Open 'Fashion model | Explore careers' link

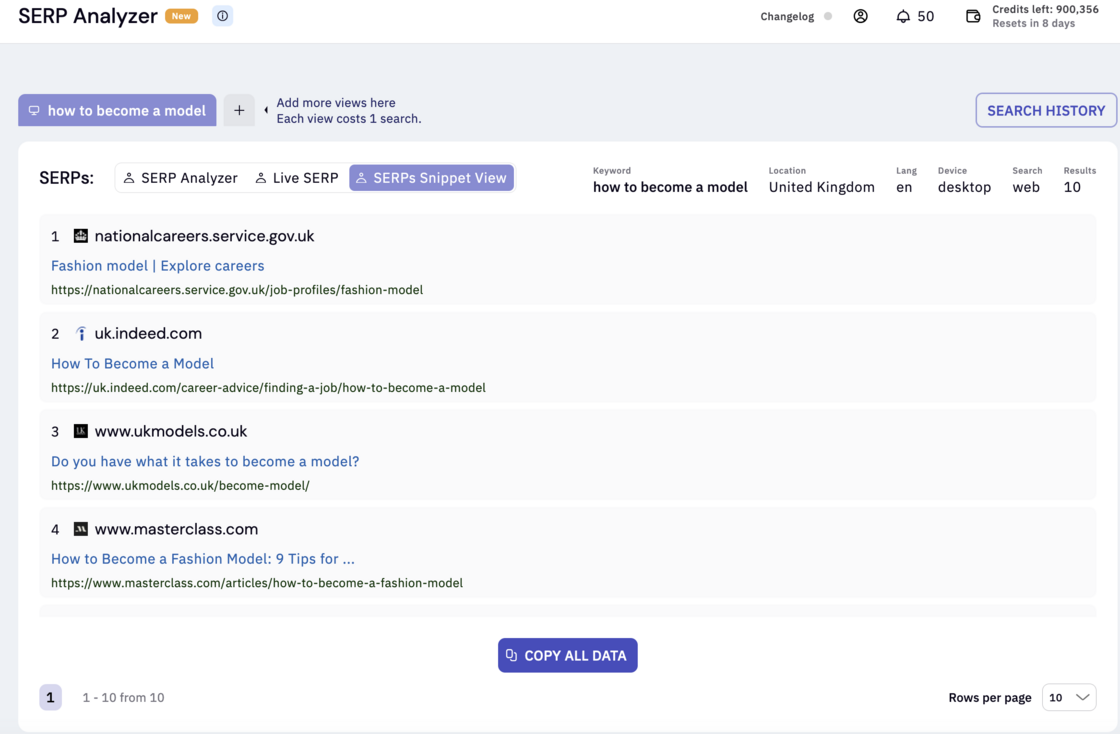(157, 266)
